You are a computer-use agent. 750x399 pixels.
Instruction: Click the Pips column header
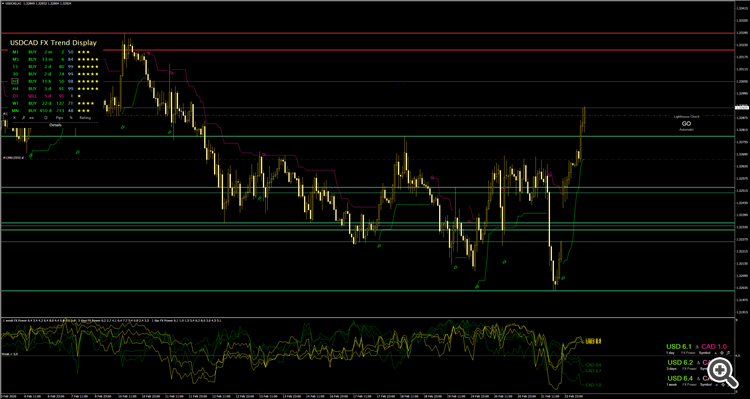[59, 117]
